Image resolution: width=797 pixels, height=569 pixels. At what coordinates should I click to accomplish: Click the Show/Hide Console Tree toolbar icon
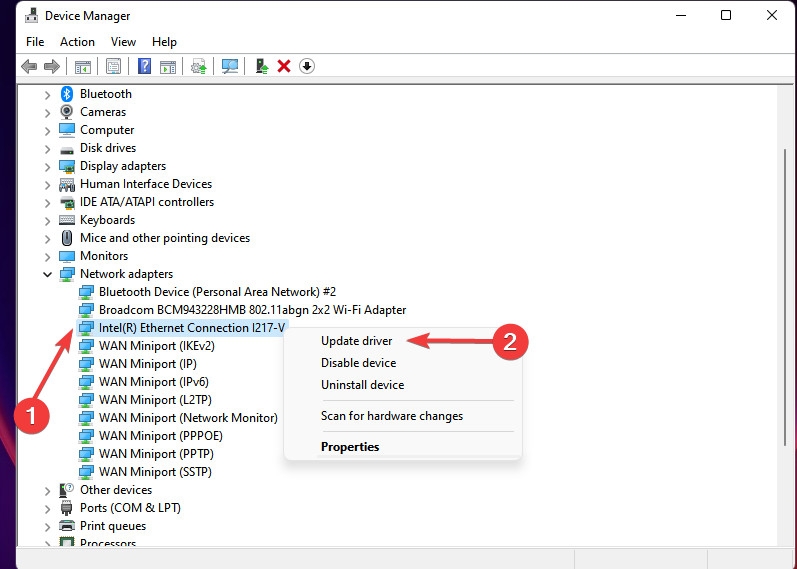click(x=83, y=66)
